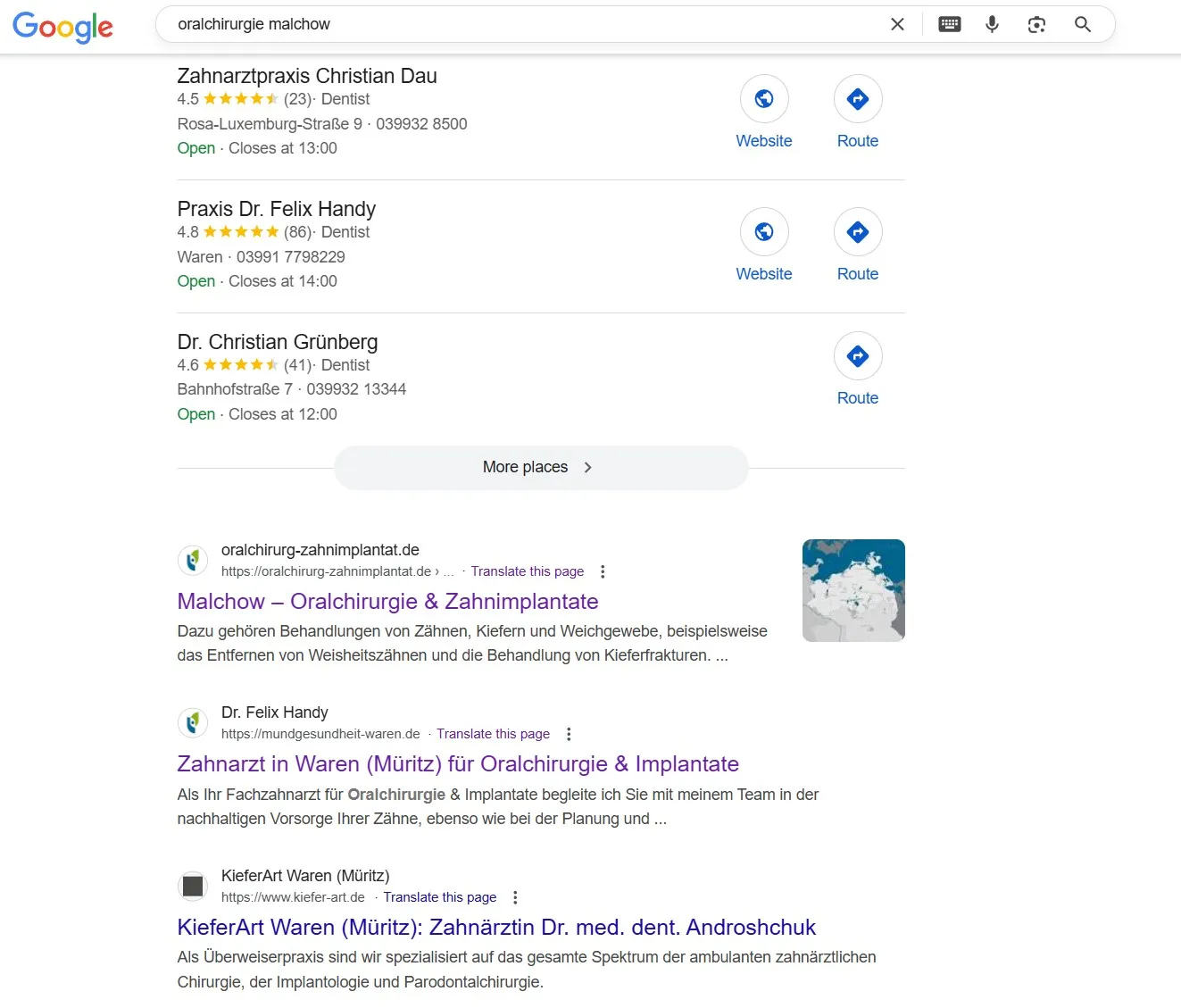This screenshot has height=1008, width=1181.
Task: Open 'KieferArt Waren (Müritz)' result title
Action: (496, 928)
